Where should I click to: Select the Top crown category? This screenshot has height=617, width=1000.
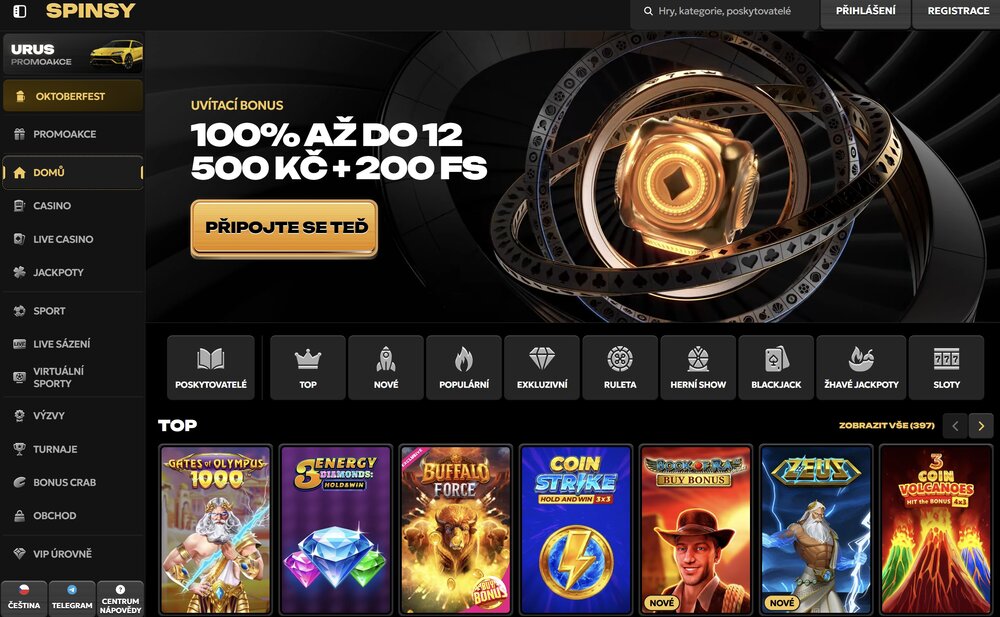308,368
